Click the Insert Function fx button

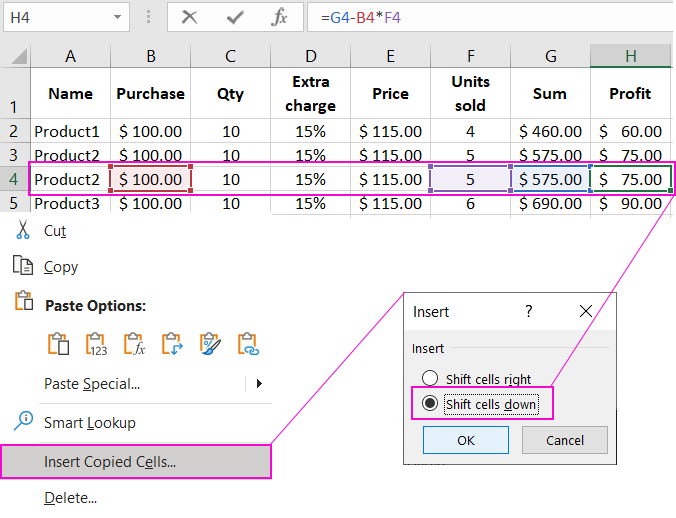point(280,17)
